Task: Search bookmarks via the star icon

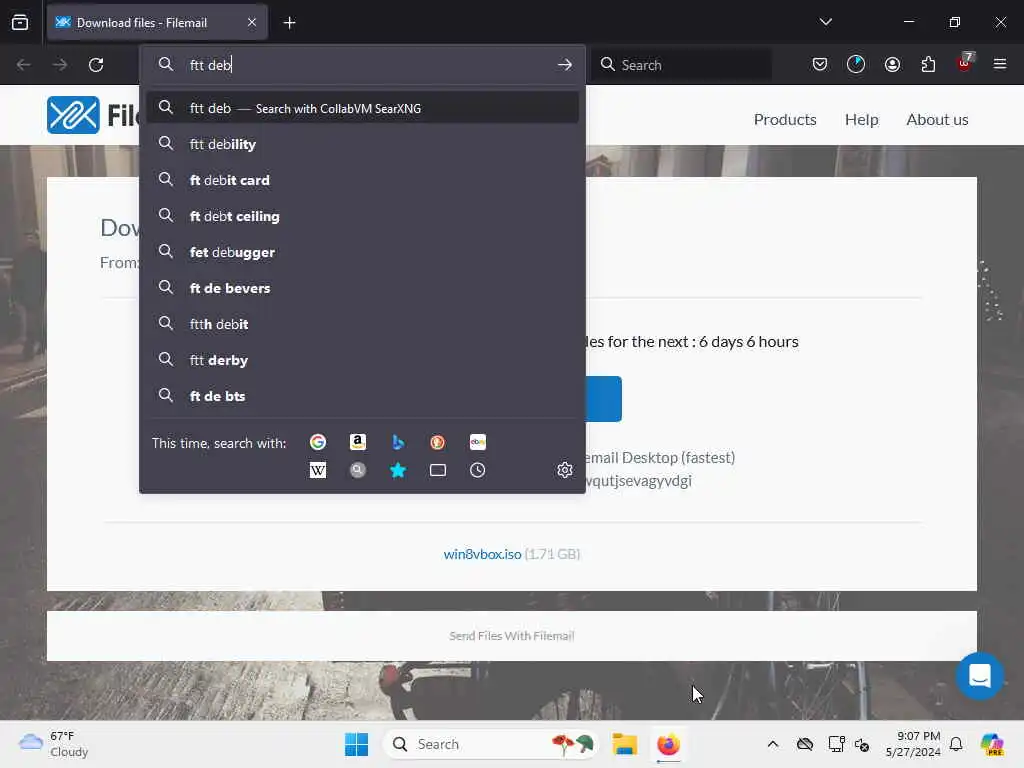Action: click(398, 470)
